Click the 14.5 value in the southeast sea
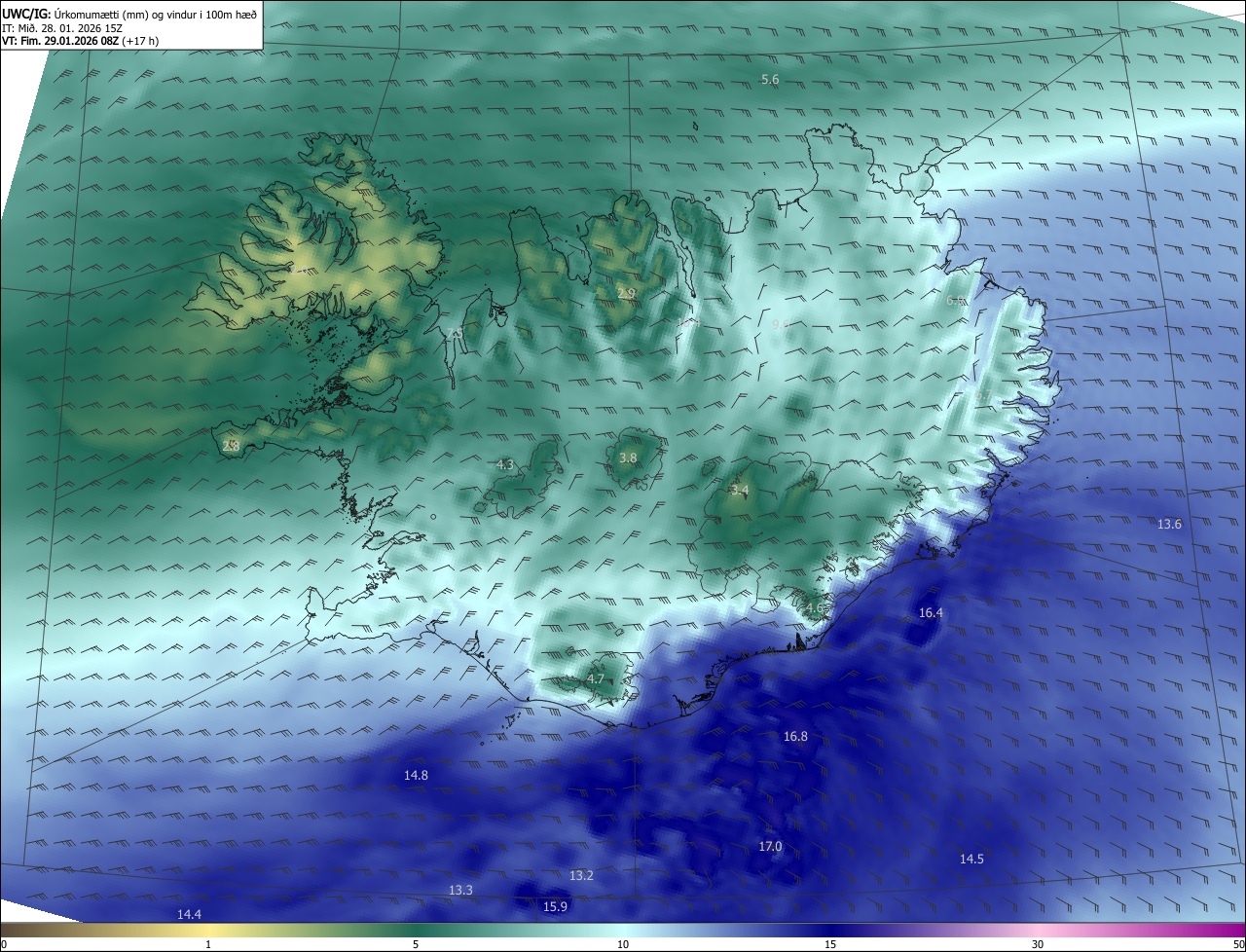 coord(971,860)
